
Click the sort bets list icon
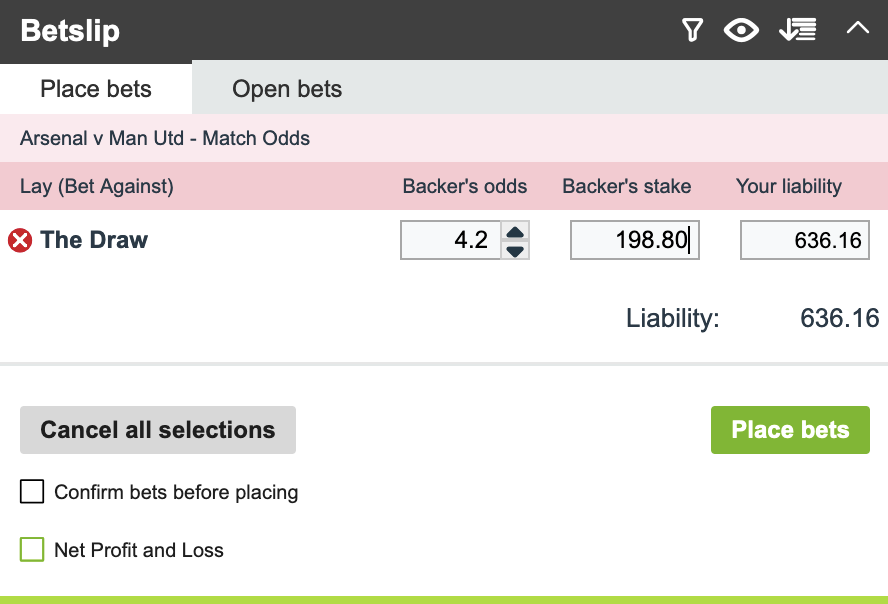(x=798, y=30)
